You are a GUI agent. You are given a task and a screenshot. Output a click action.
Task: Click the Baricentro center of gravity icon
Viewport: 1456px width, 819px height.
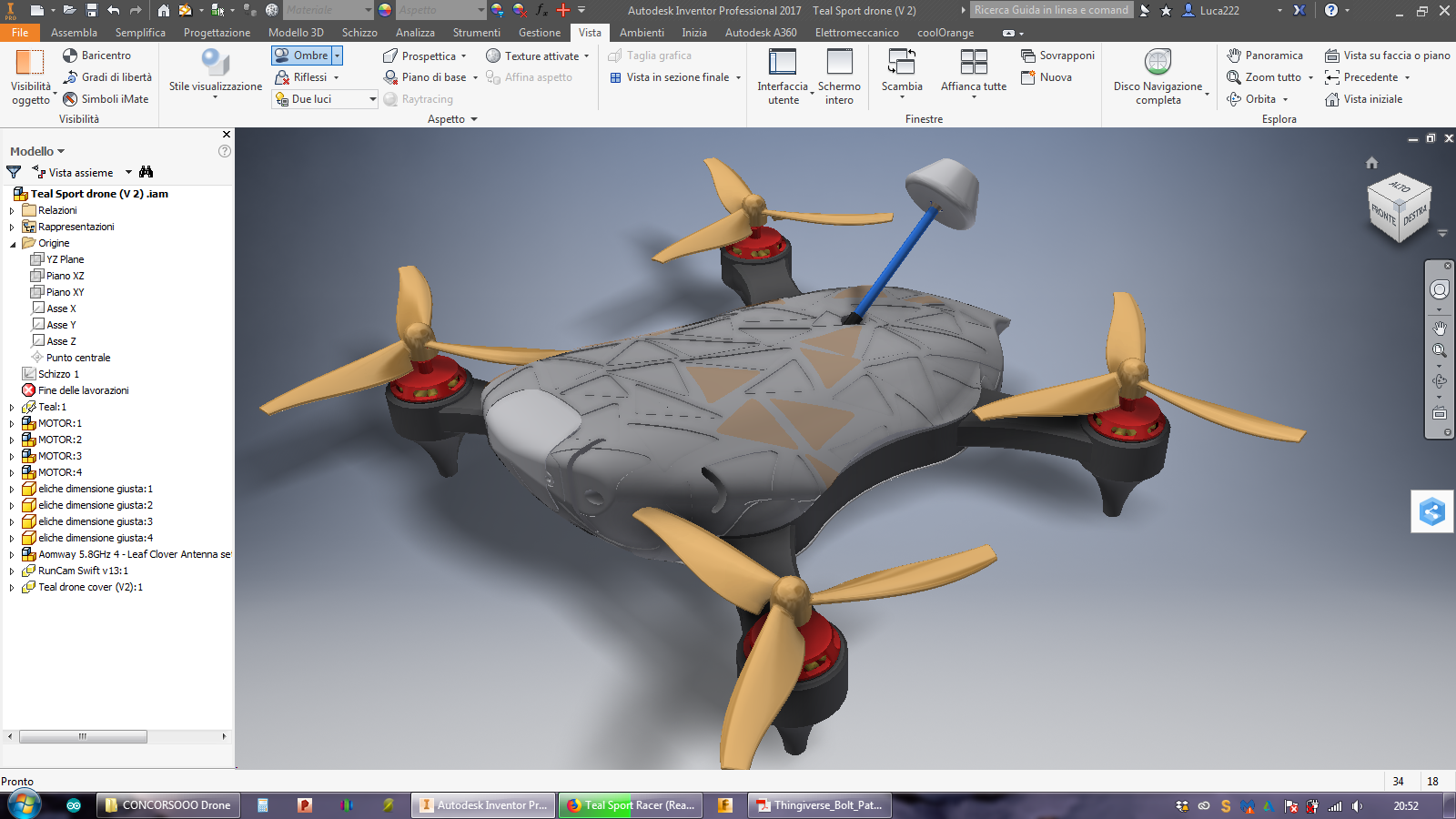pos(70,56)
